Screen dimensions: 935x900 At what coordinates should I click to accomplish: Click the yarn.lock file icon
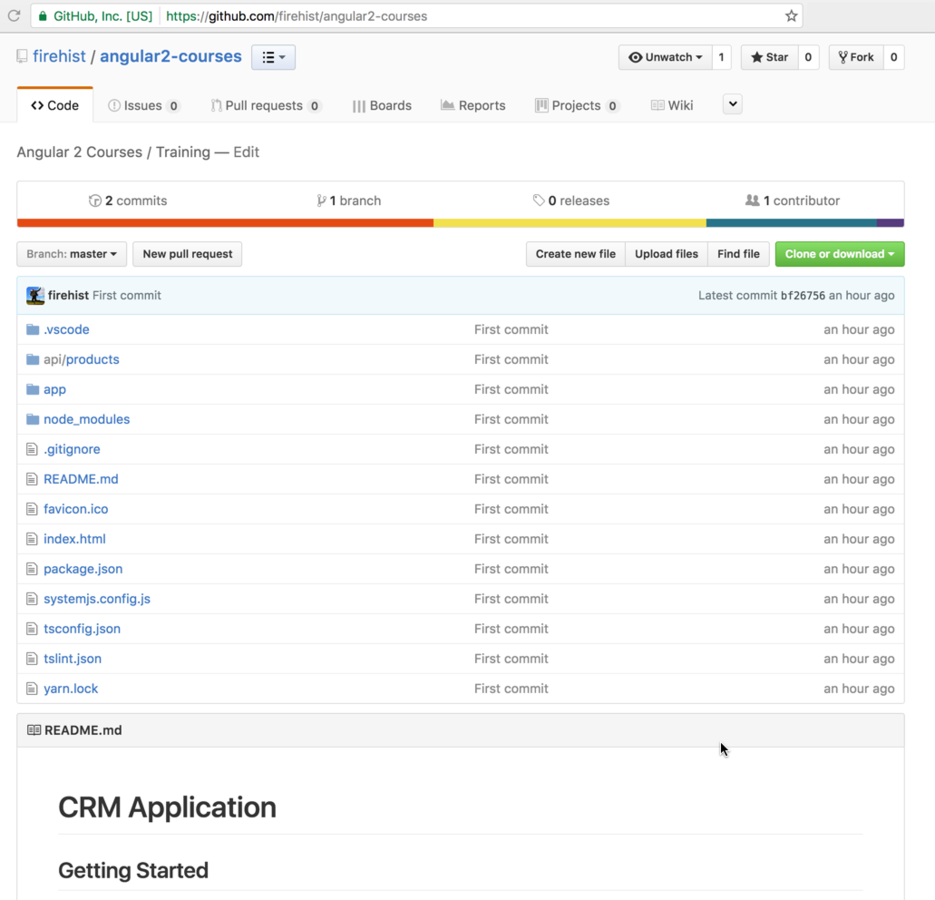[x=32, y=688]
